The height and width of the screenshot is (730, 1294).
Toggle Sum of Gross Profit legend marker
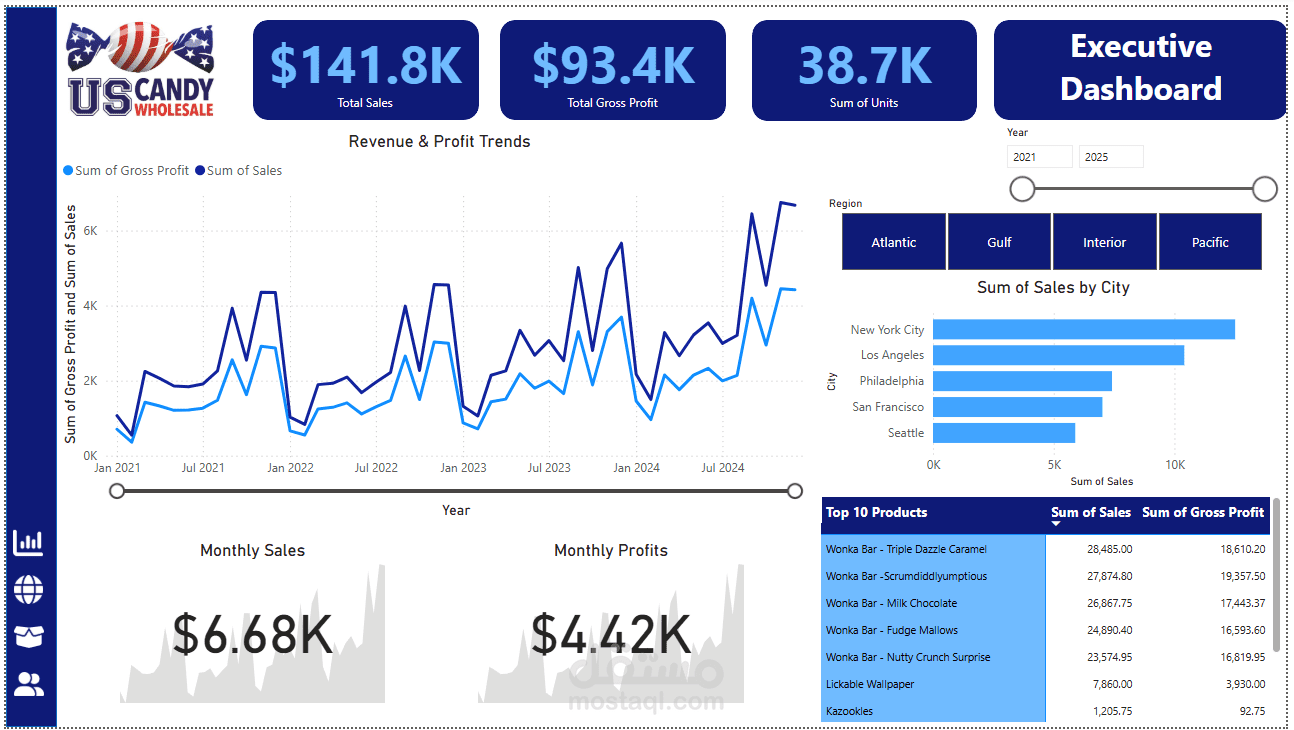[68, 171]
